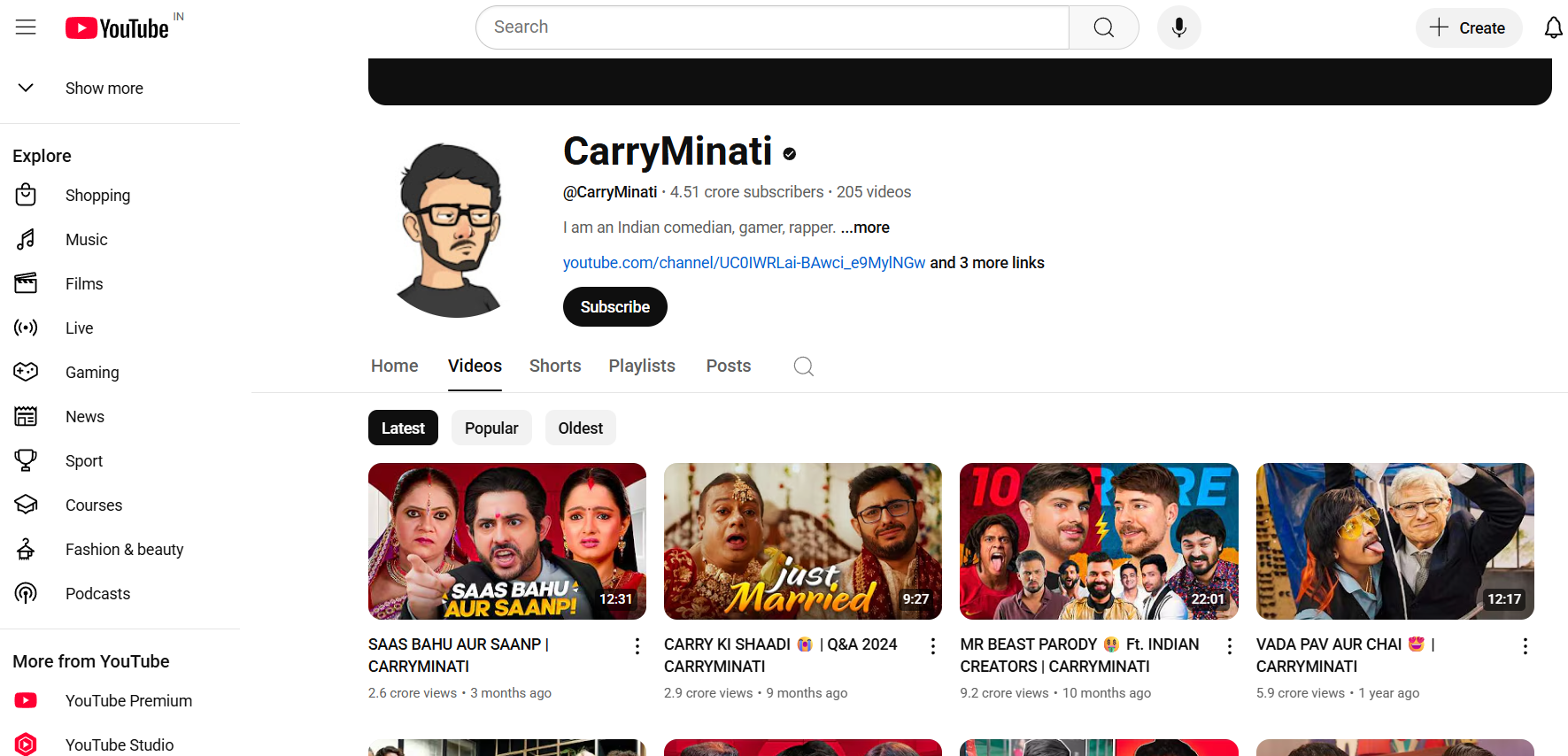Focus the Search input field

(772, 27)
